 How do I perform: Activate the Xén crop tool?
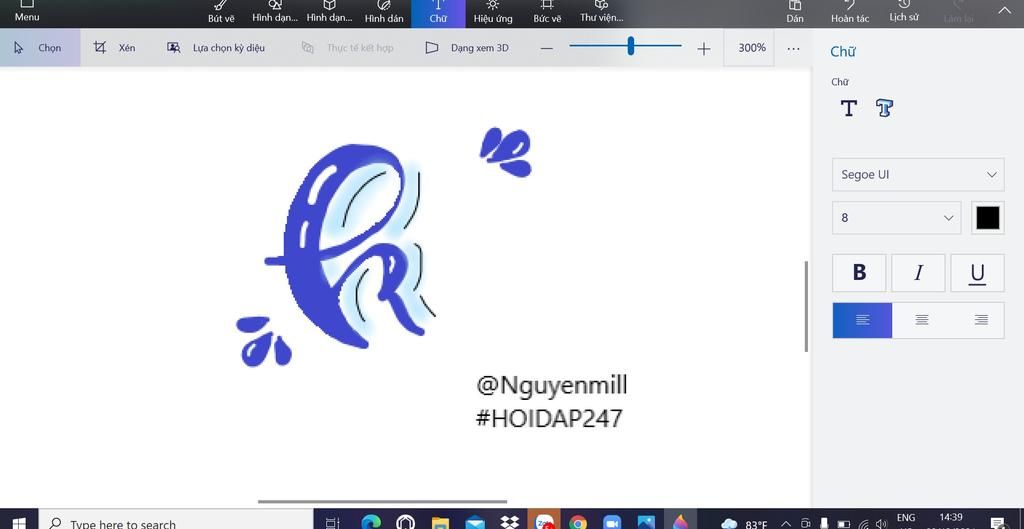tap(115, 48)
